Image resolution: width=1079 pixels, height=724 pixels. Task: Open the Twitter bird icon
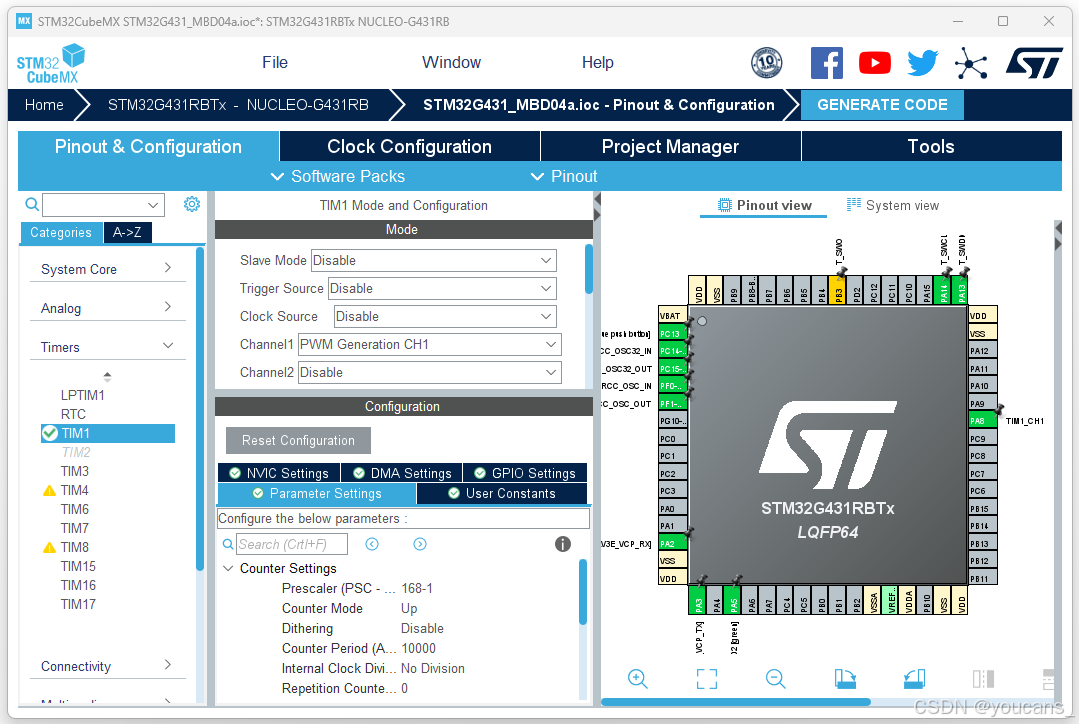click(x=922, y=63)
